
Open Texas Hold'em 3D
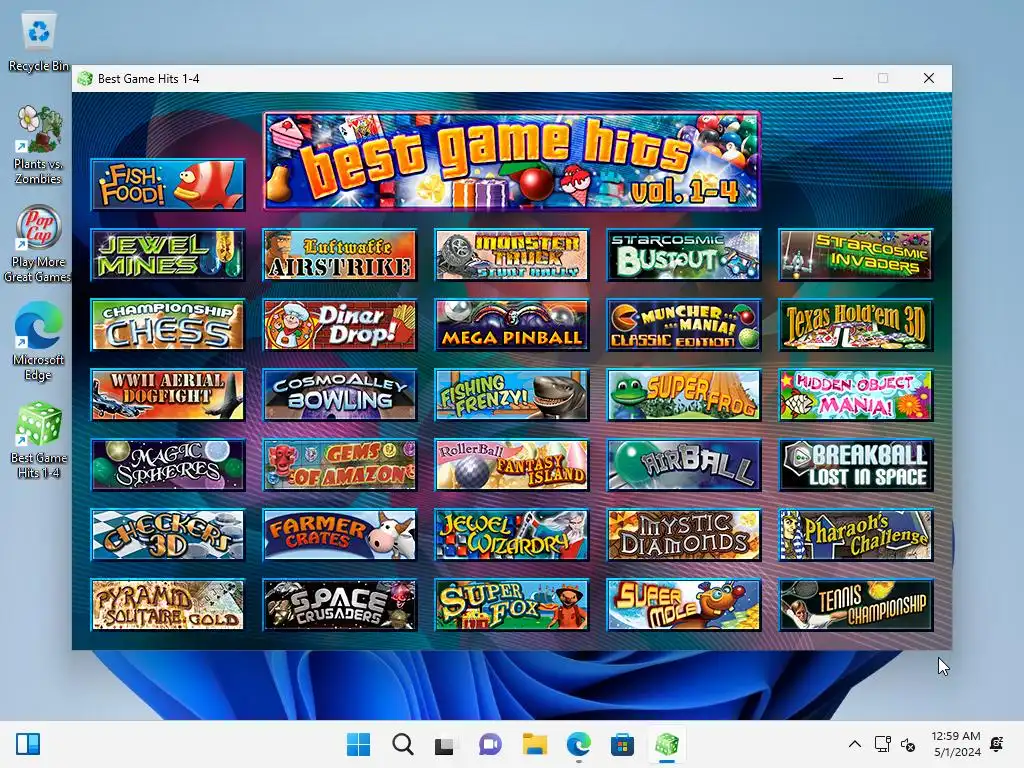tap(856, 325)
